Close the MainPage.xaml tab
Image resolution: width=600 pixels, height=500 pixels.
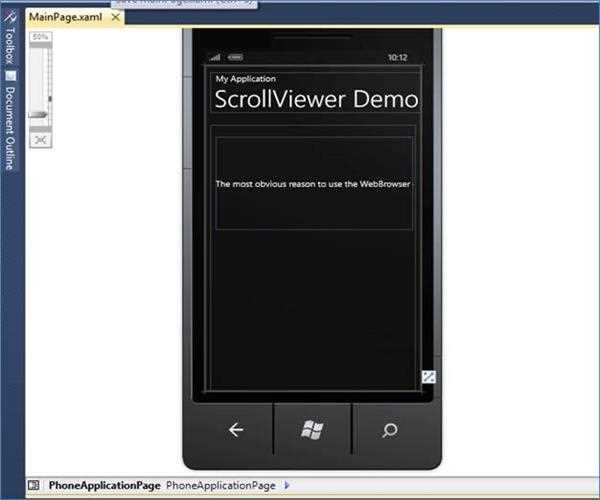pyautogui.click(x=115, y=17)
